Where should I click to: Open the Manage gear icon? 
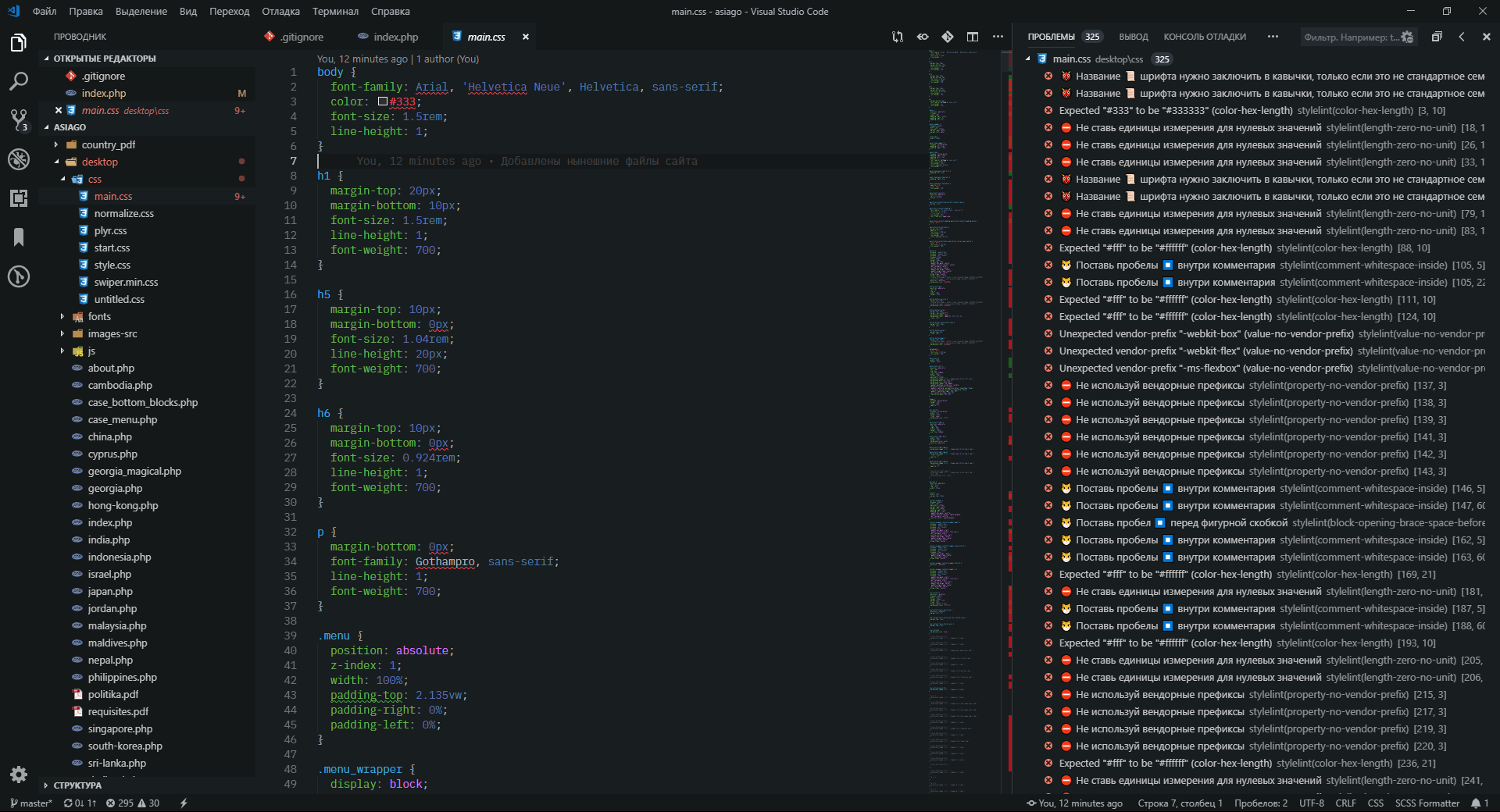tap(19, 774)
